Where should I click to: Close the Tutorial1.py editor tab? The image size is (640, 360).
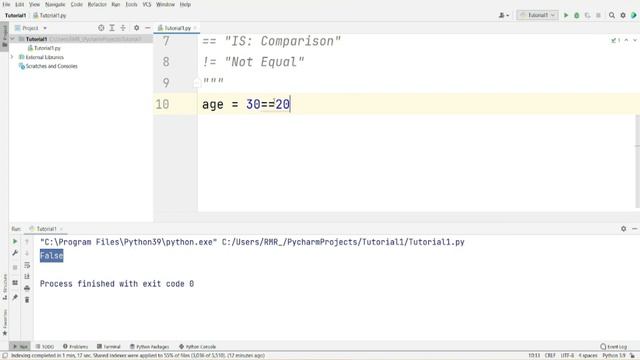click(x=195, y=28)
